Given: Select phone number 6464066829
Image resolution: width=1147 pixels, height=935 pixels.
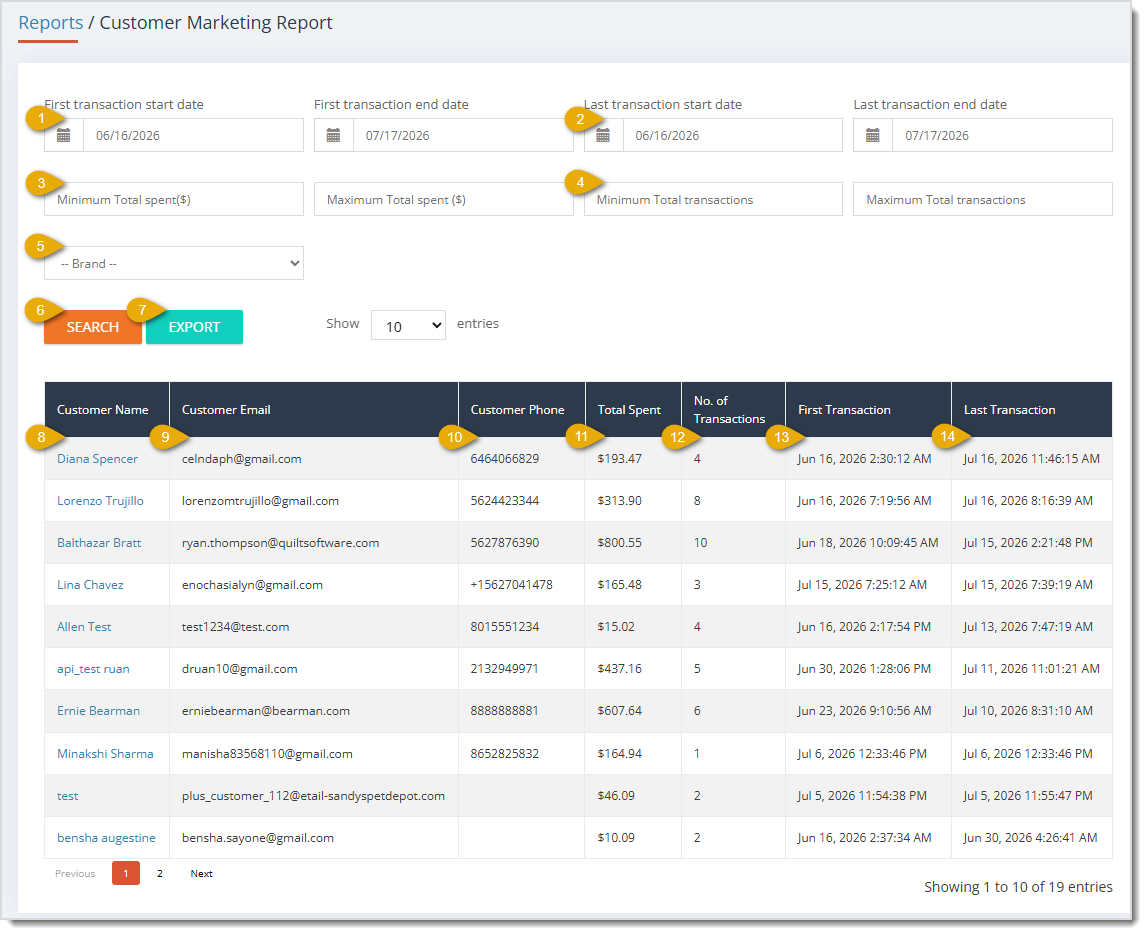Looking at the screenshot, I should pos(505,459).
